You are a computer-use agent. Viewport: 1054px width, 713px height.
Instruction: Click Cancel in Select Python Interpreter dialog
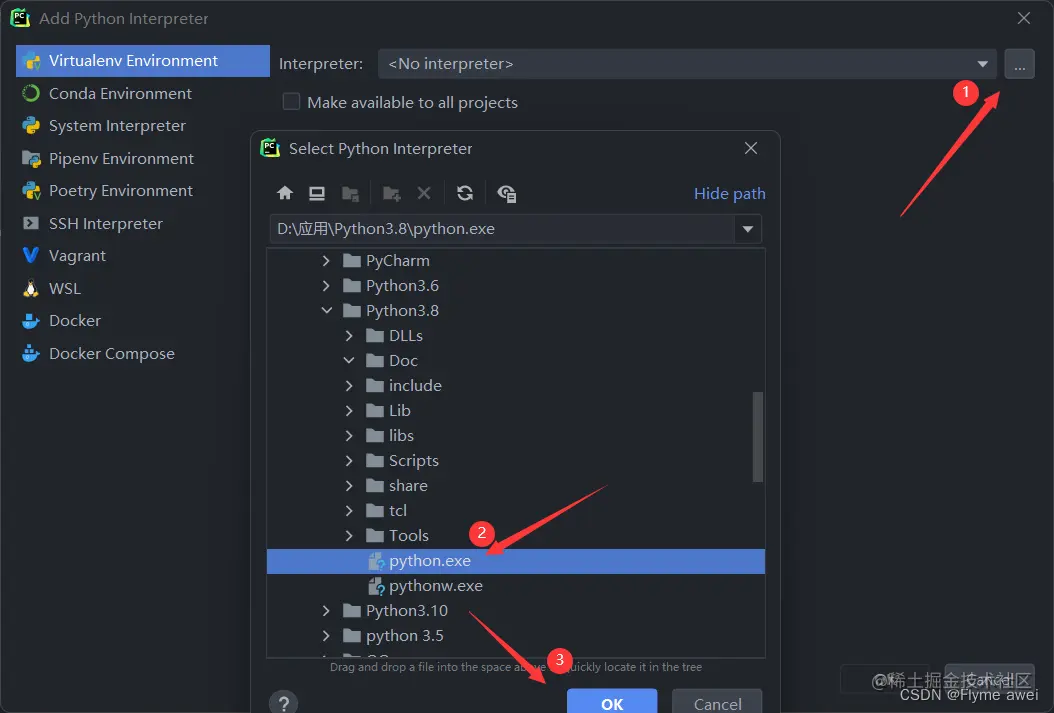pos(717,702)
